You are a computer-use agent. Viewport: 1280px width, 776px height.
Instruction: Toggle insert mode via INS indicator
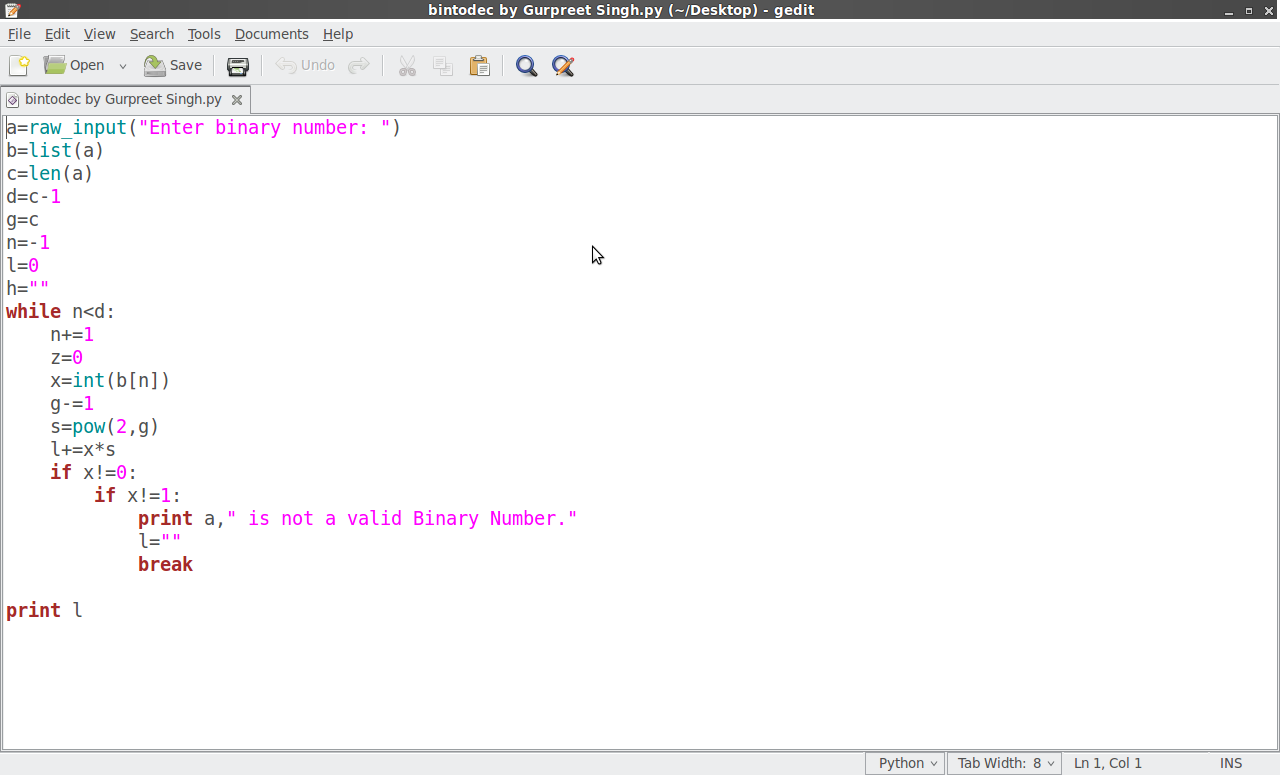point(1231,762)
